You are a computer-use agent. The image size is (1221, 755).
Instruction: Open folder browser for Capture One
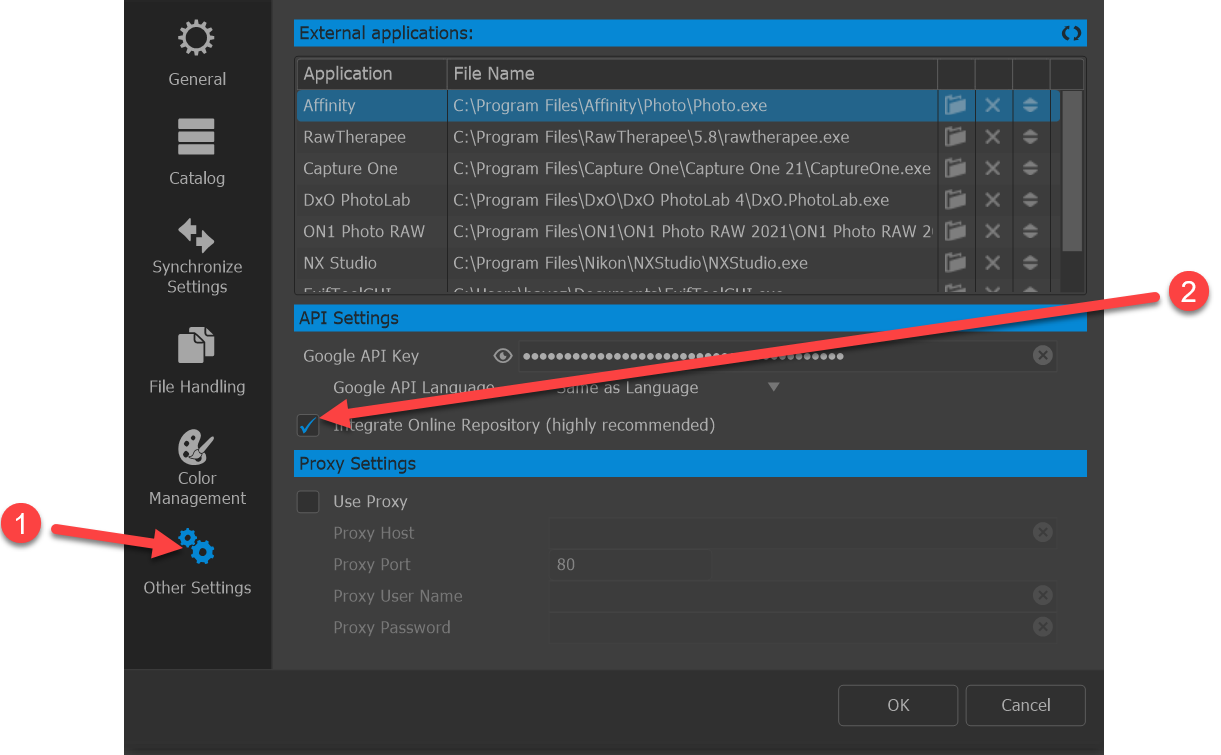click(x=955, y=168)
